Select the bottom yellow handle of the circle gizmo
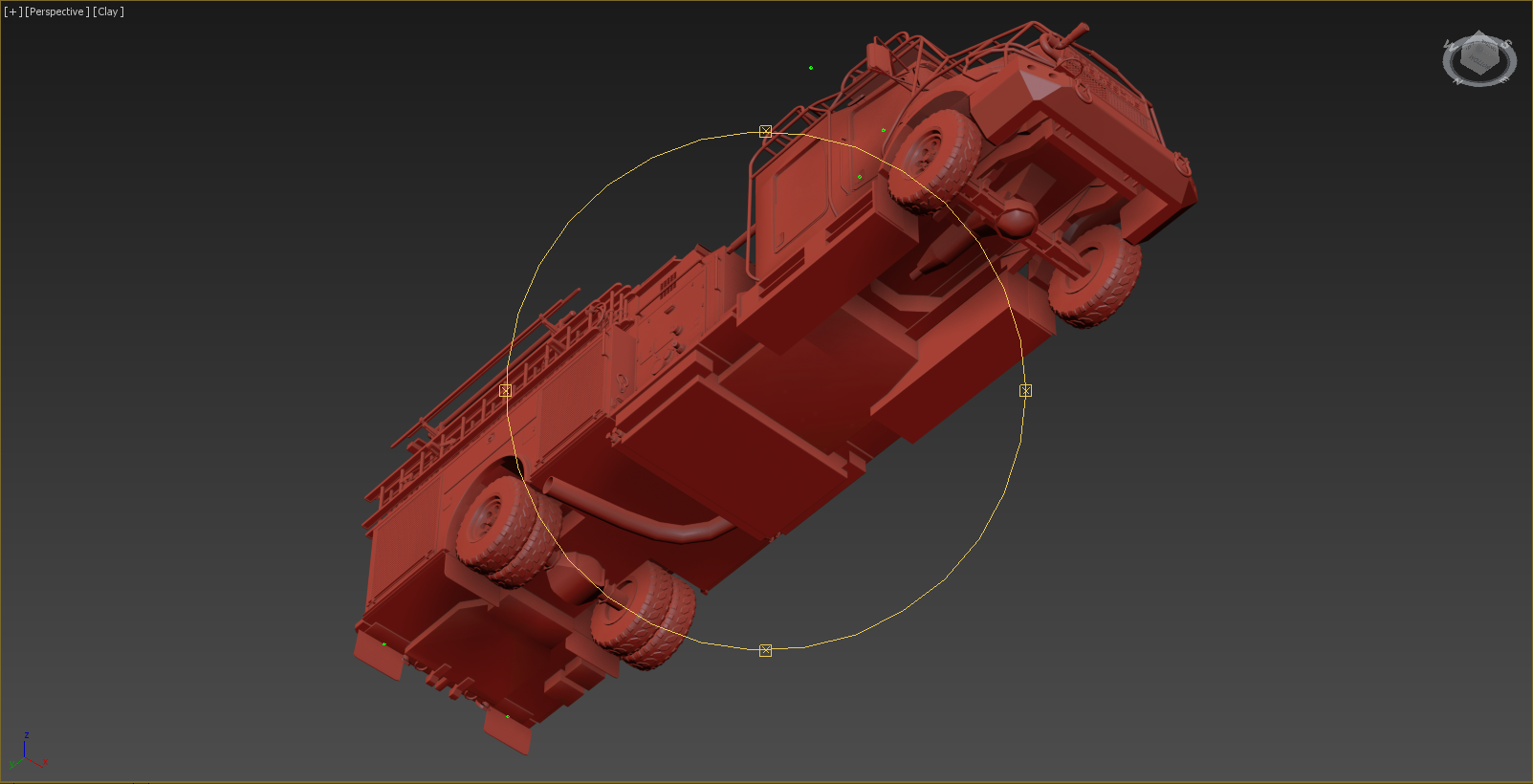This screenshot has height=784, width=1533. click(x=765, y=650)
